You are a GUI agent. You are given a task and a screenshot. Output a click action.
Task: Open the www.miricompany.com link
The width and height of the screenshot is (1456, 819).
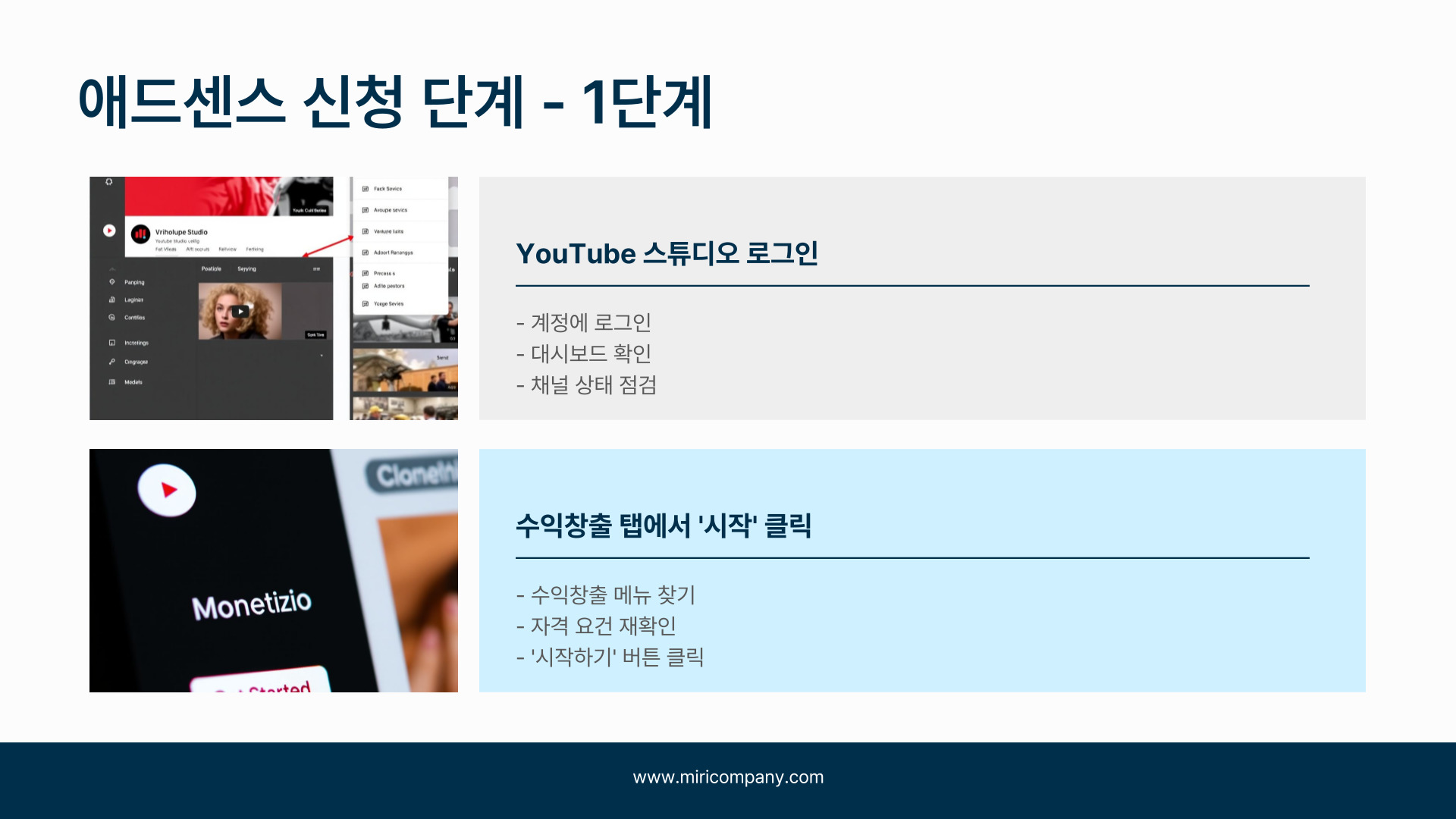[728, 777]
